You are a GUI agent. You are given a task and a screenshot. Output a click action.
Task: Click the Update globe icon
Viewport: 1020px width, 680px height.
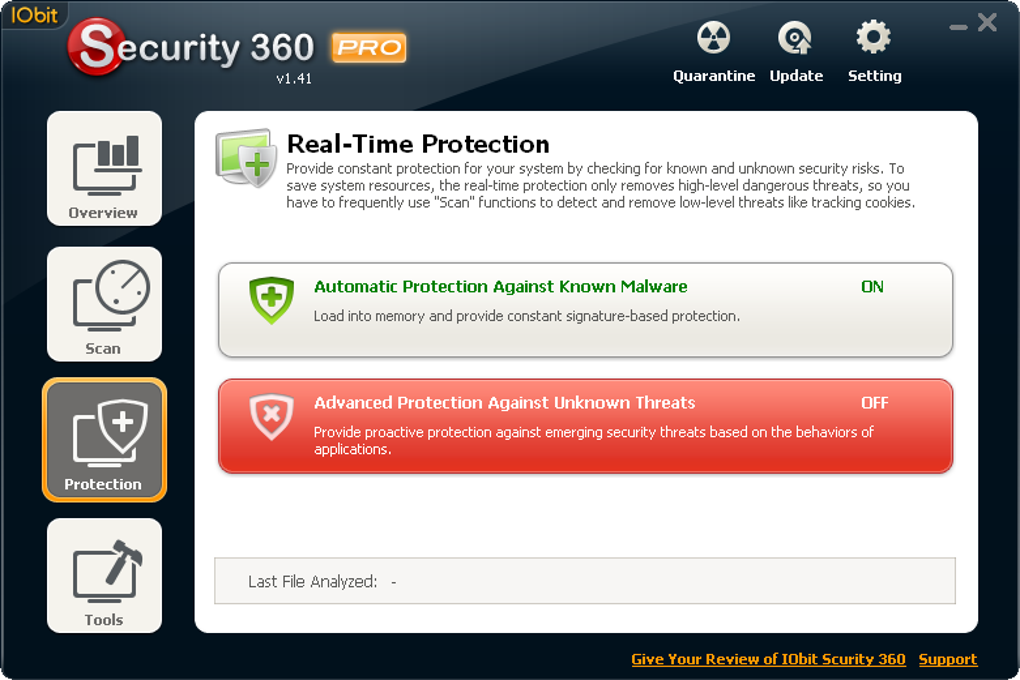(x=796, y=39)
